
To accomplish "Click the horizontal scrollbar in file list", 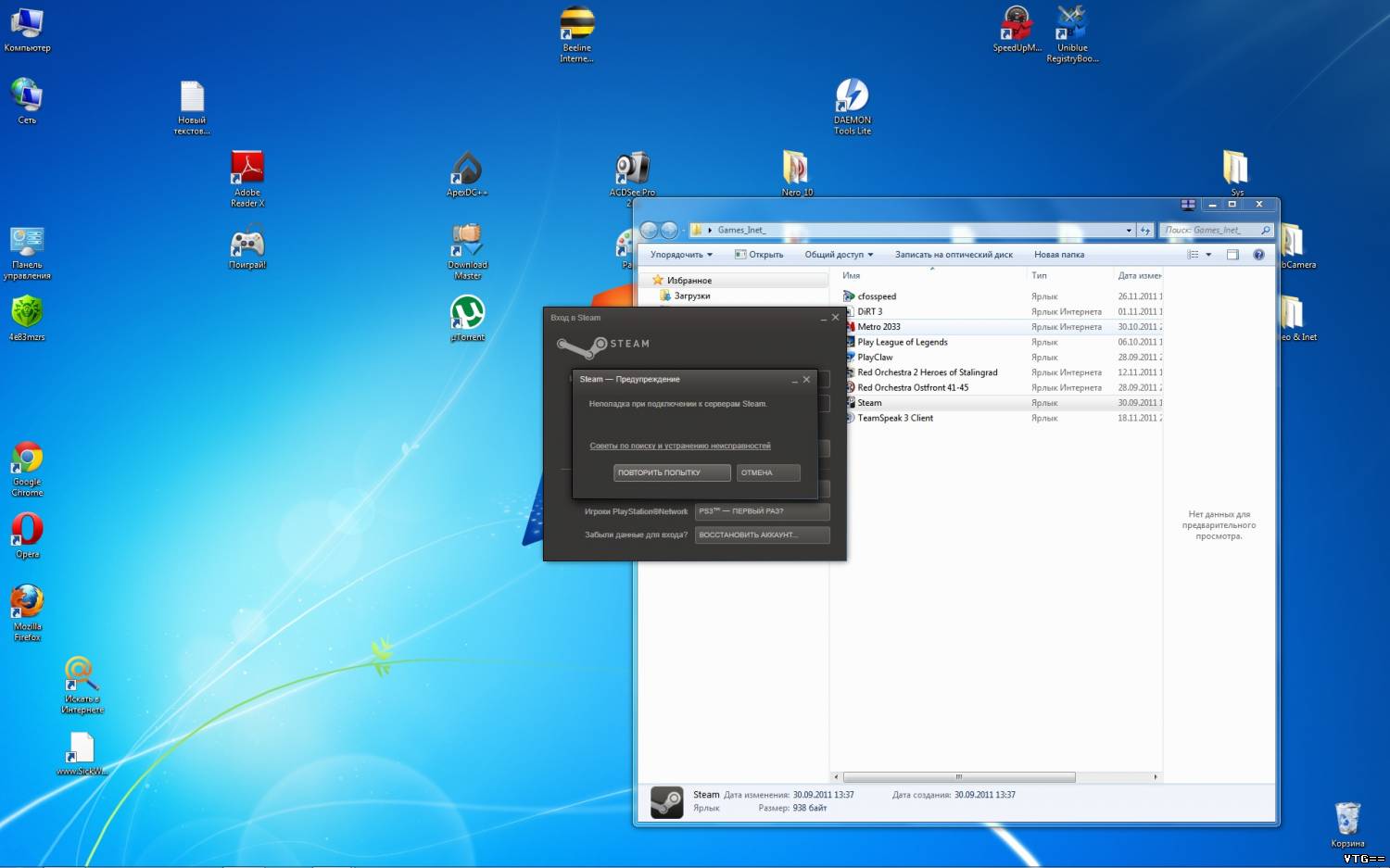I will pyautogui.click(x=958, y=777).
